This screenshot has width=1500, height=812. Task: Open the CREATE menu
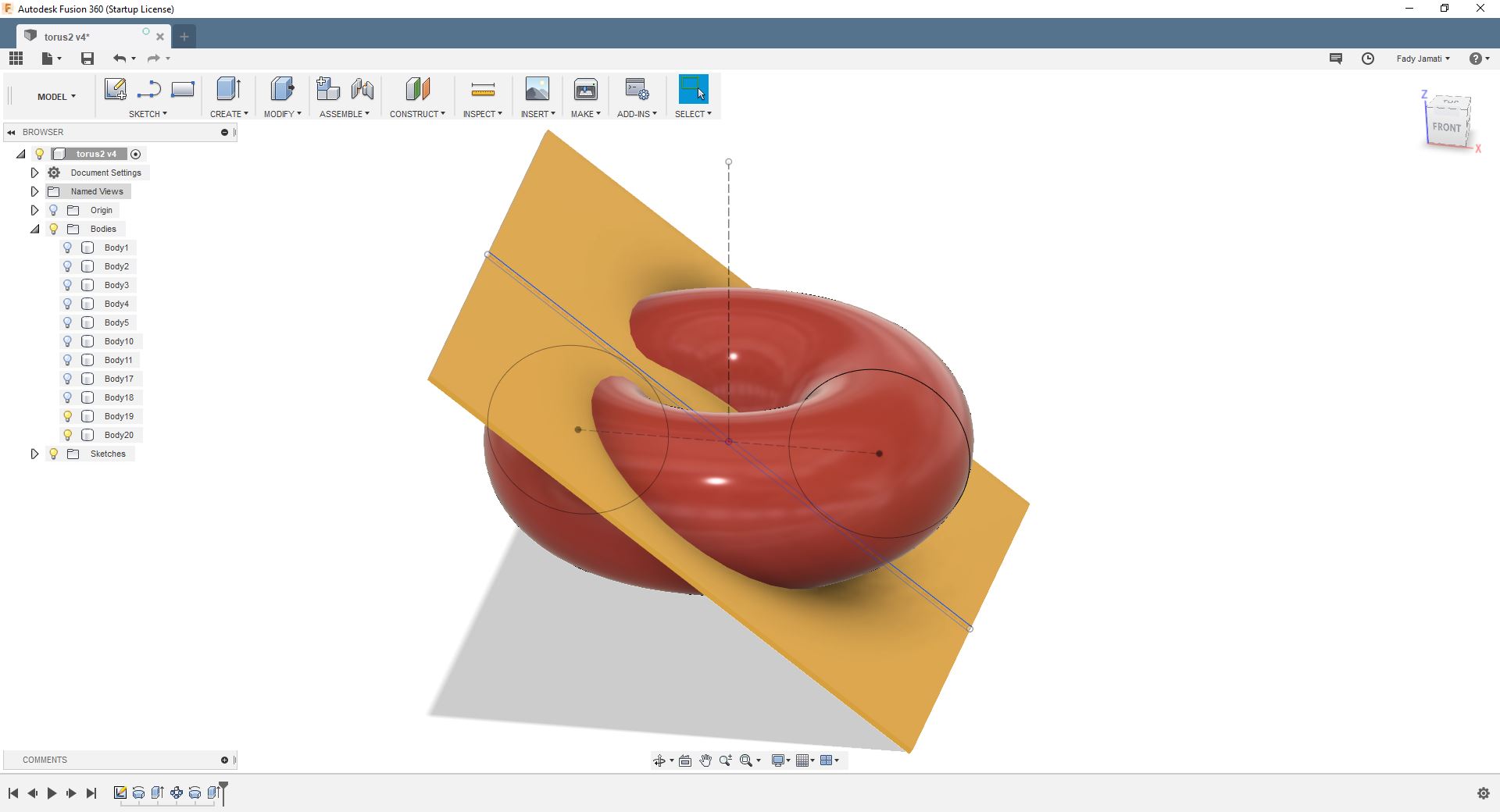(229, 114)
